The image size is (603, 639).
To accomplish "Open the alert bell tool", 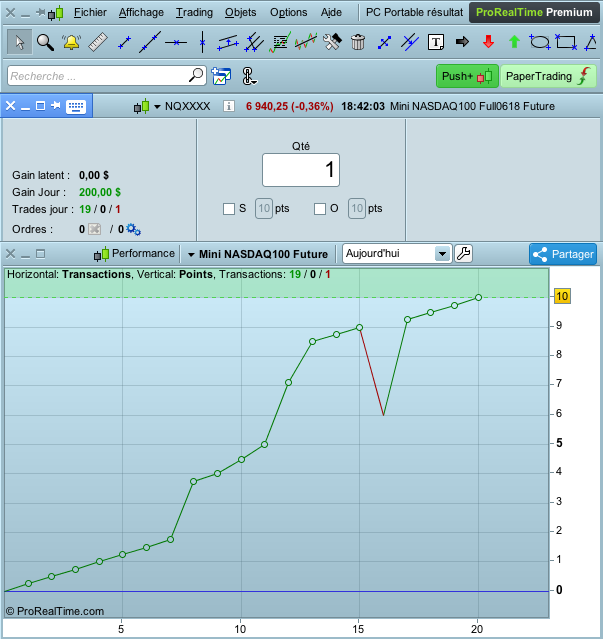I will point(71,42).
